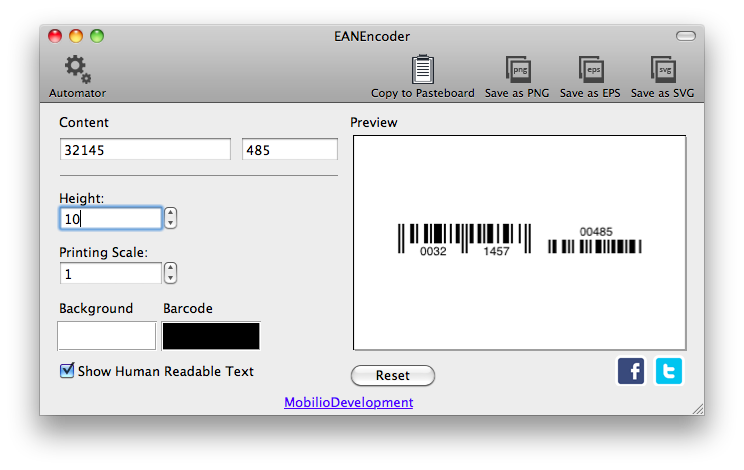This screenshot has height=470, width=744.
Task: Click the green zoom window button
Action: pyautogui.click(x=97, y=36)
